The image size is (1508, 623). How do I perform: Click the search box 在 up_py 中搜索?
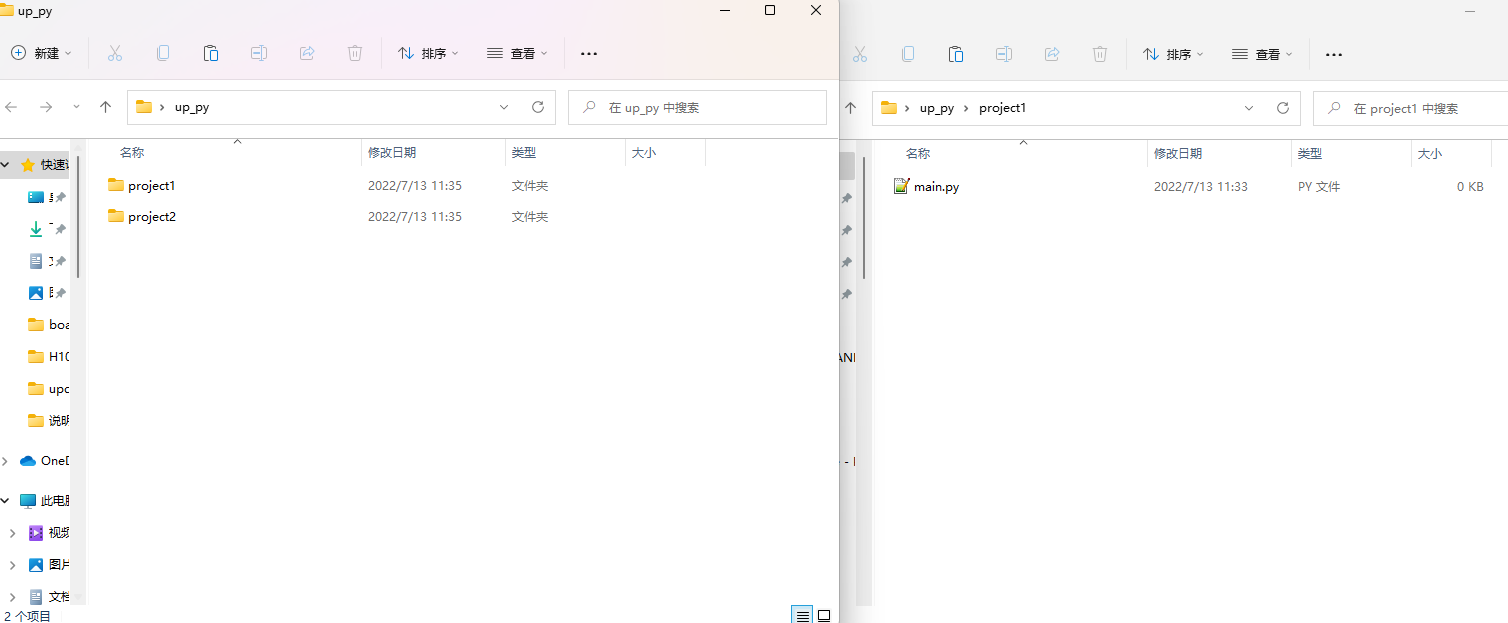click(697, 107)
